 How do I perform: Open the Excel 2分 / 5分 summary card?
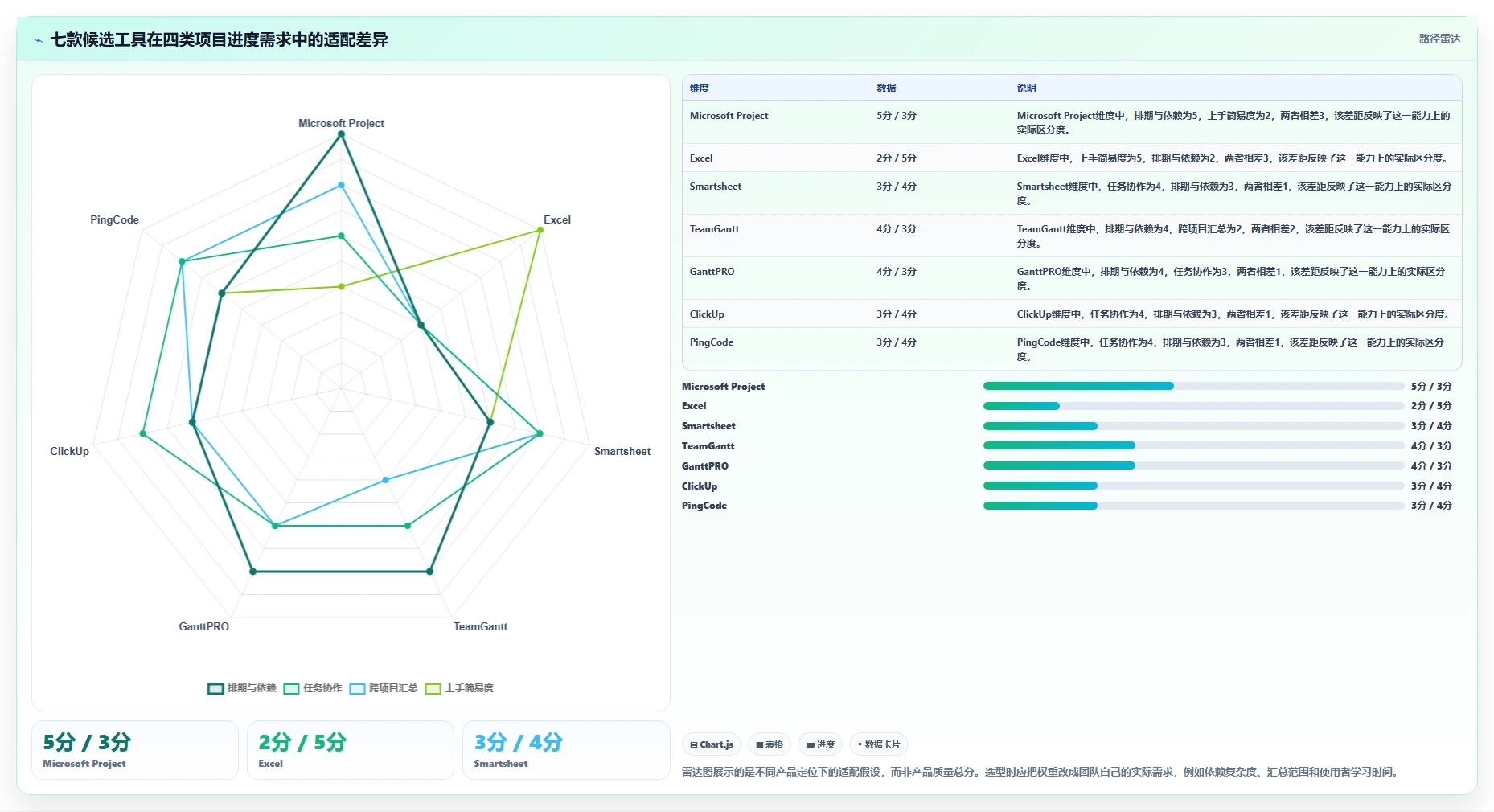coord(351,750)
